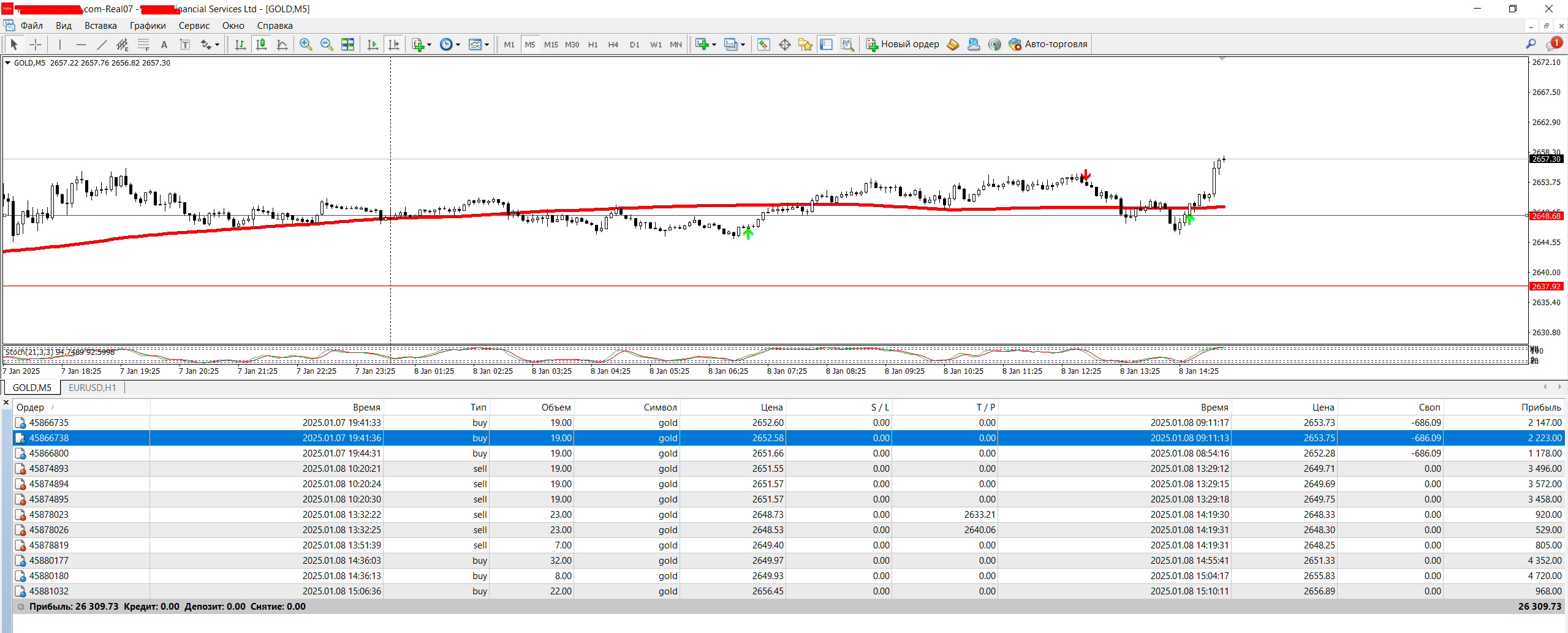Select the text label tool

(185, 44)
